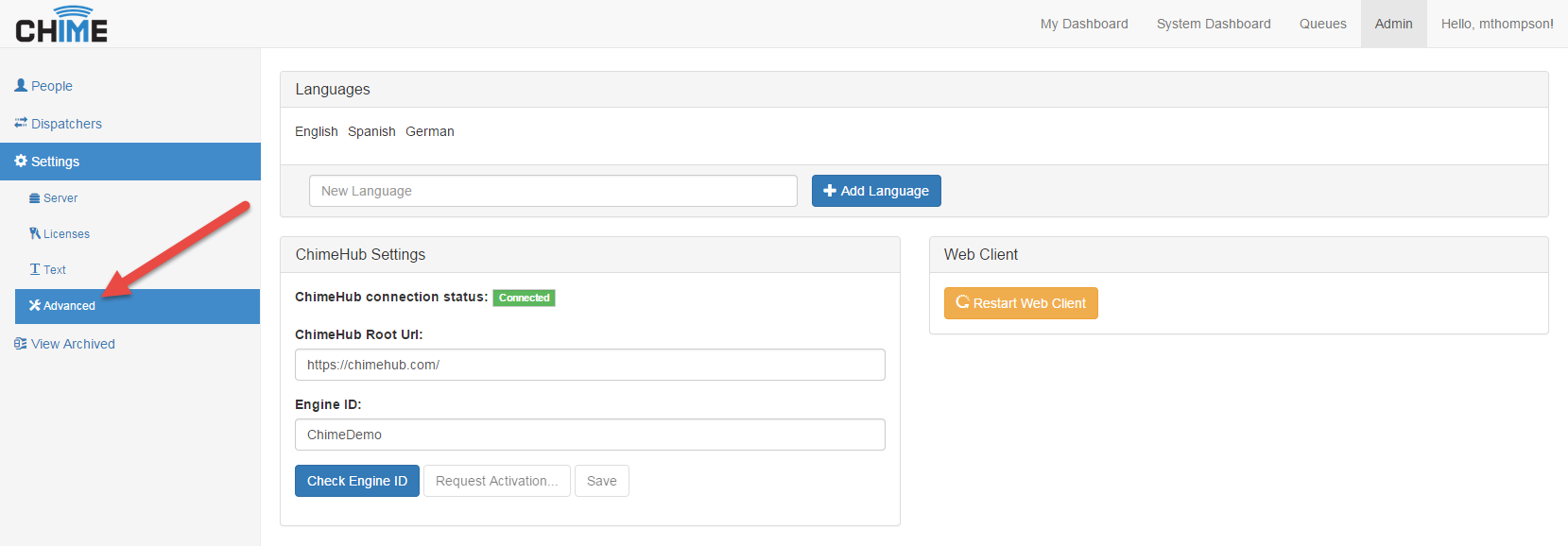1568x546 pixels.
Task: Click the View Archived icon
Action: click(21, 344)
